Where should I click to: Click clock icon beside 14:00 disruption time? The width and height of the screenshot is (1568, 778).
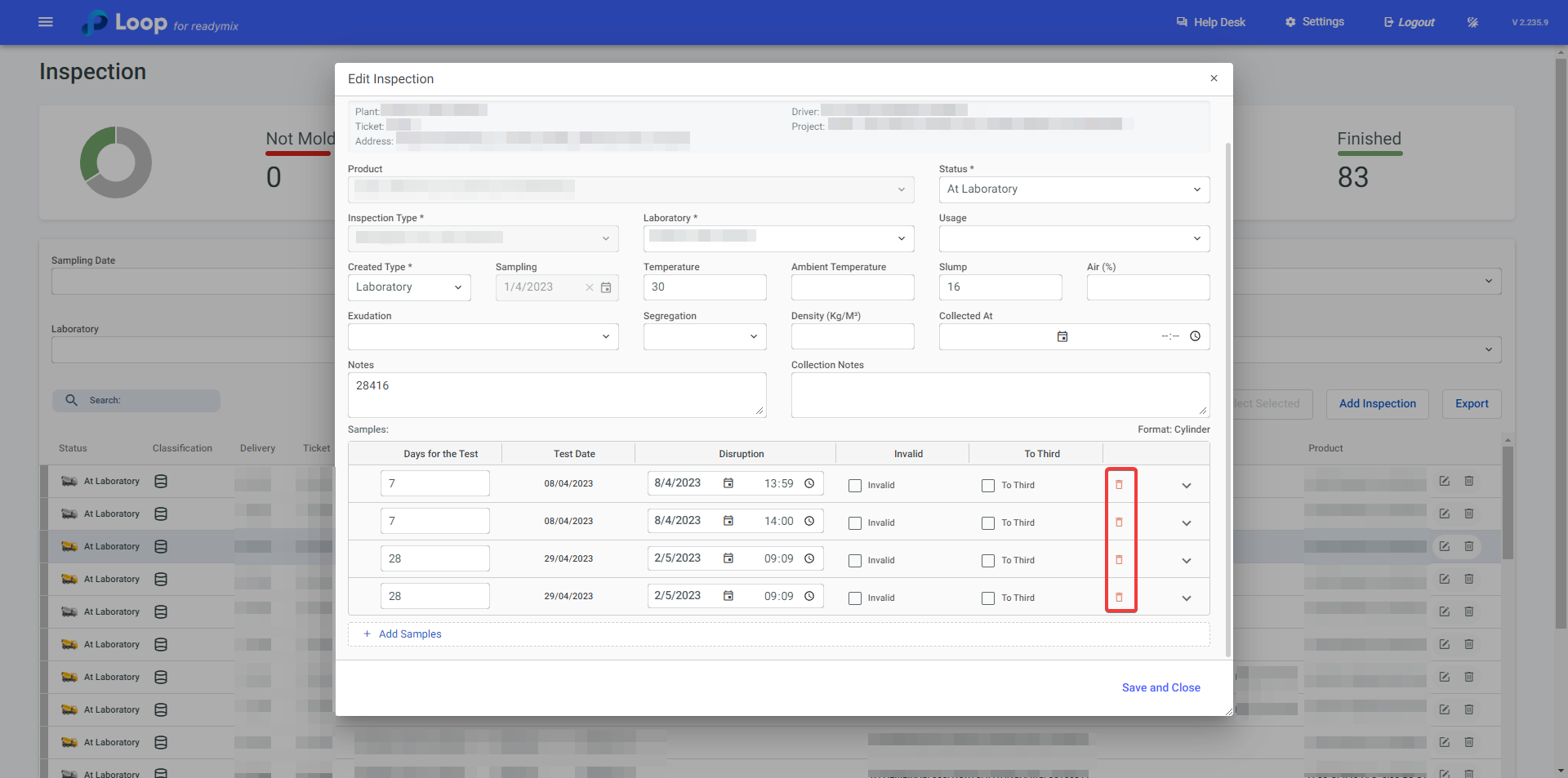809,521
